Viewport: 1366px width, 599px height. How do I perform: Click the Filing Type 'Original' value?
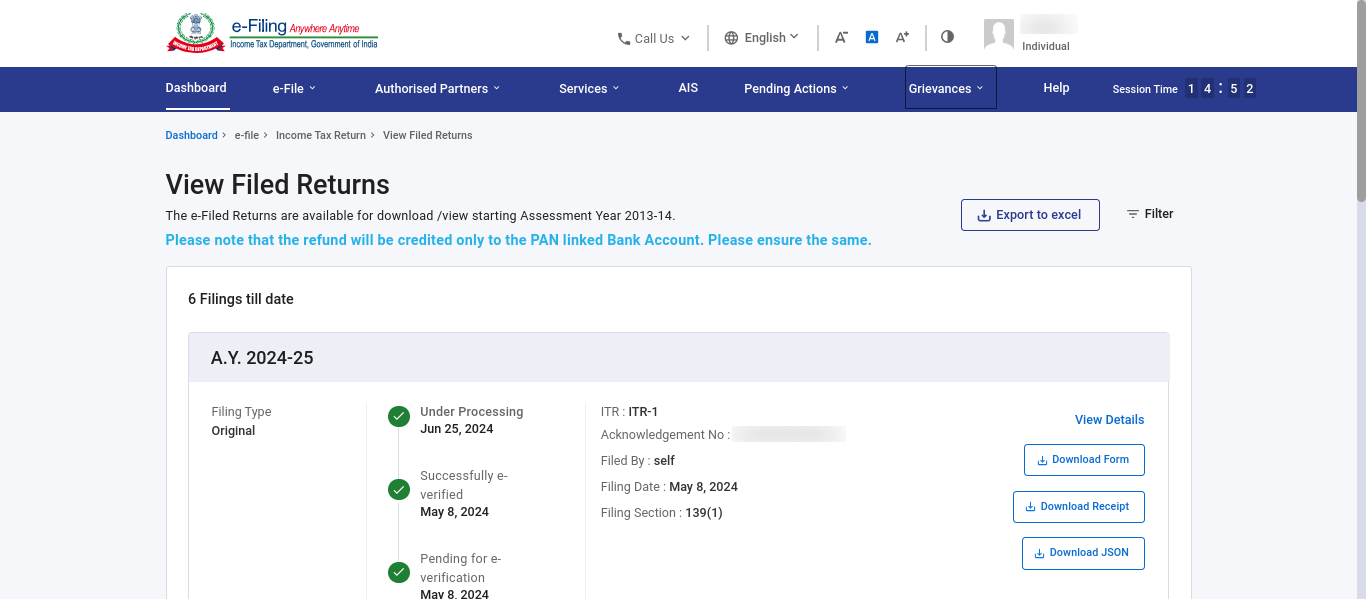pos(233,431)
